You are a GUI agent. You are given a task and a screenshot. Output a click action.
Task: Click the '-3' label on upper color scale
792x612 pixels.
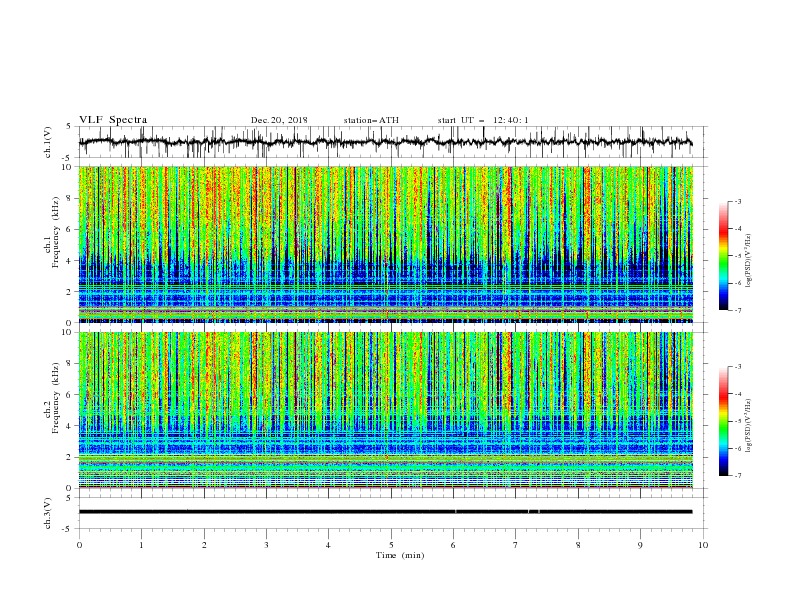737,201
